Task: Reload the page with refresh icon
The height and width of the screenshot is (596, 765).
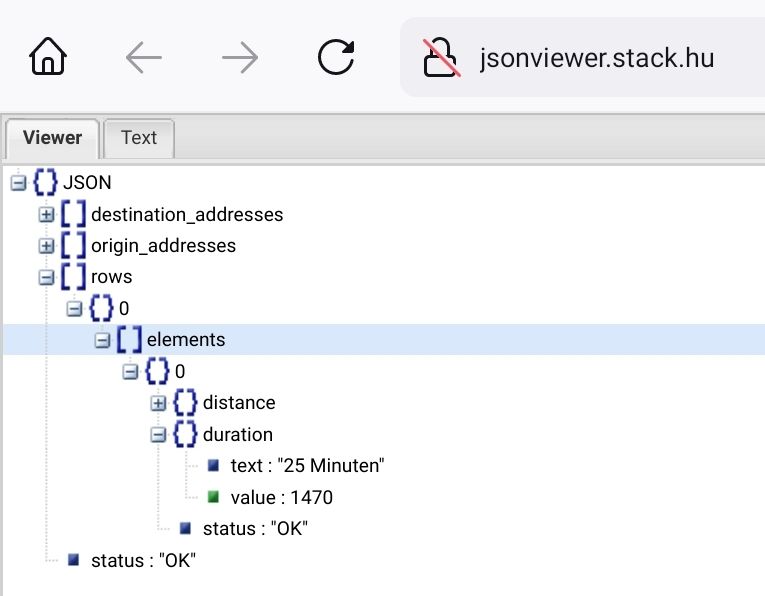Action: point(336,58)
